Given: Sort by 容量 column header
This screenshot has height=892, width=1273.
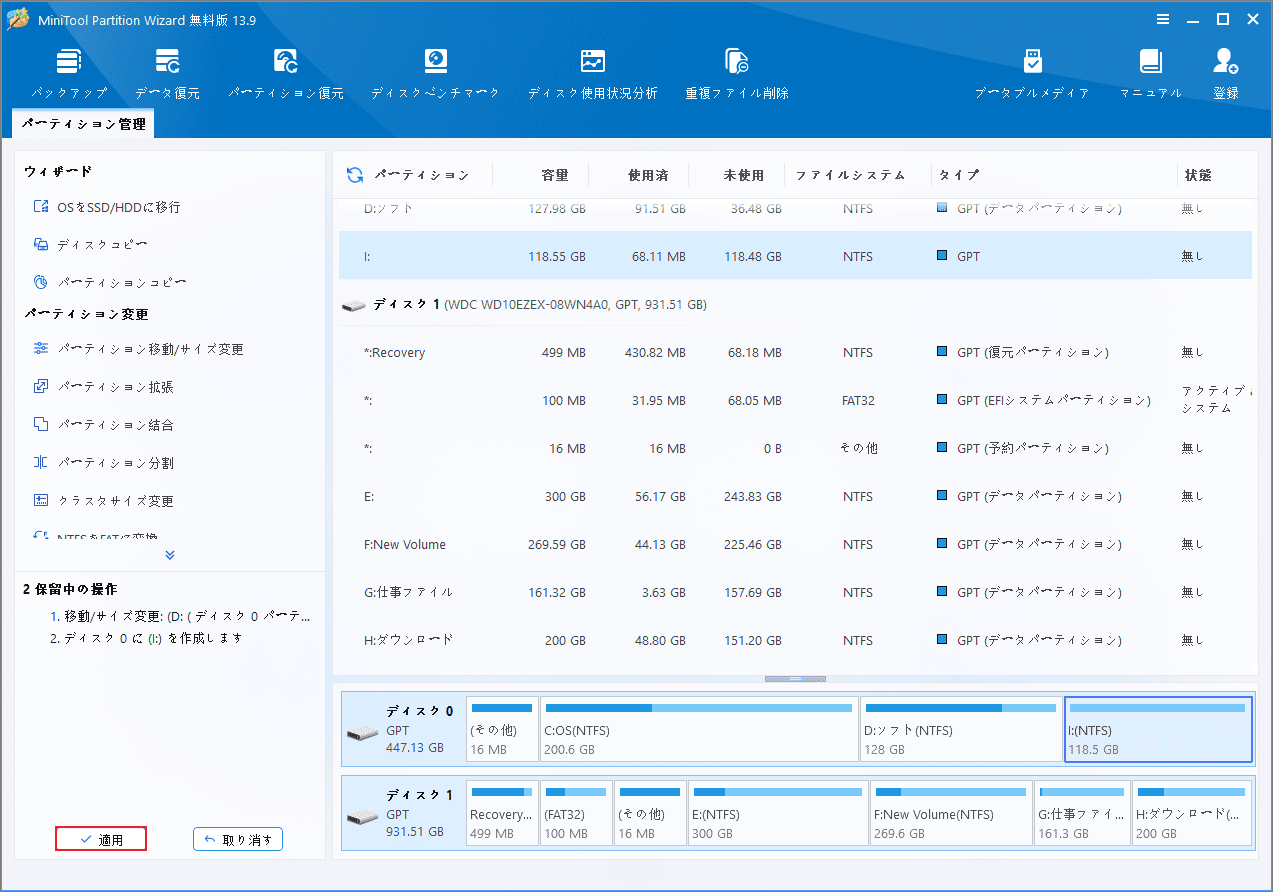Looking at the screenshot, I should pos(555,175).
